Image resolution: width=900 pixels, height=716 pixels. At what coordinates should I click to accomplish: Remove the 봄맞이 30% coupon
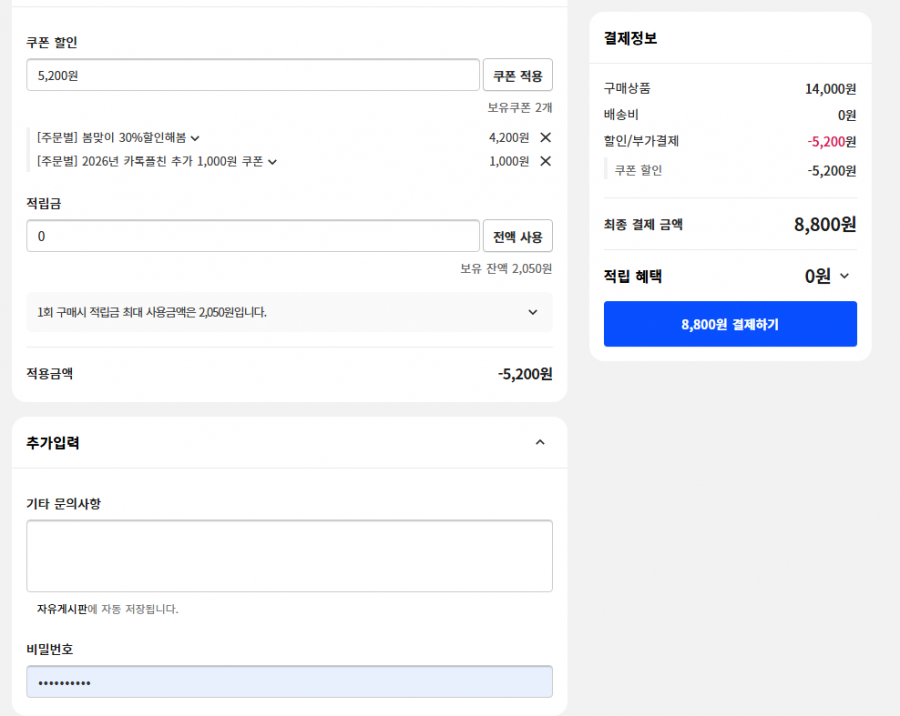545,137
